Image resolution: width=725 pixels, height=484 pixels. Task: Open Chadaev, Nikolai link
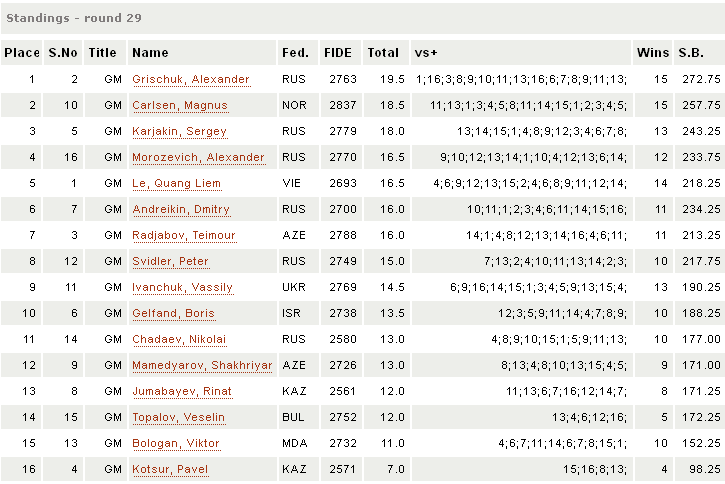pos(179,340)
